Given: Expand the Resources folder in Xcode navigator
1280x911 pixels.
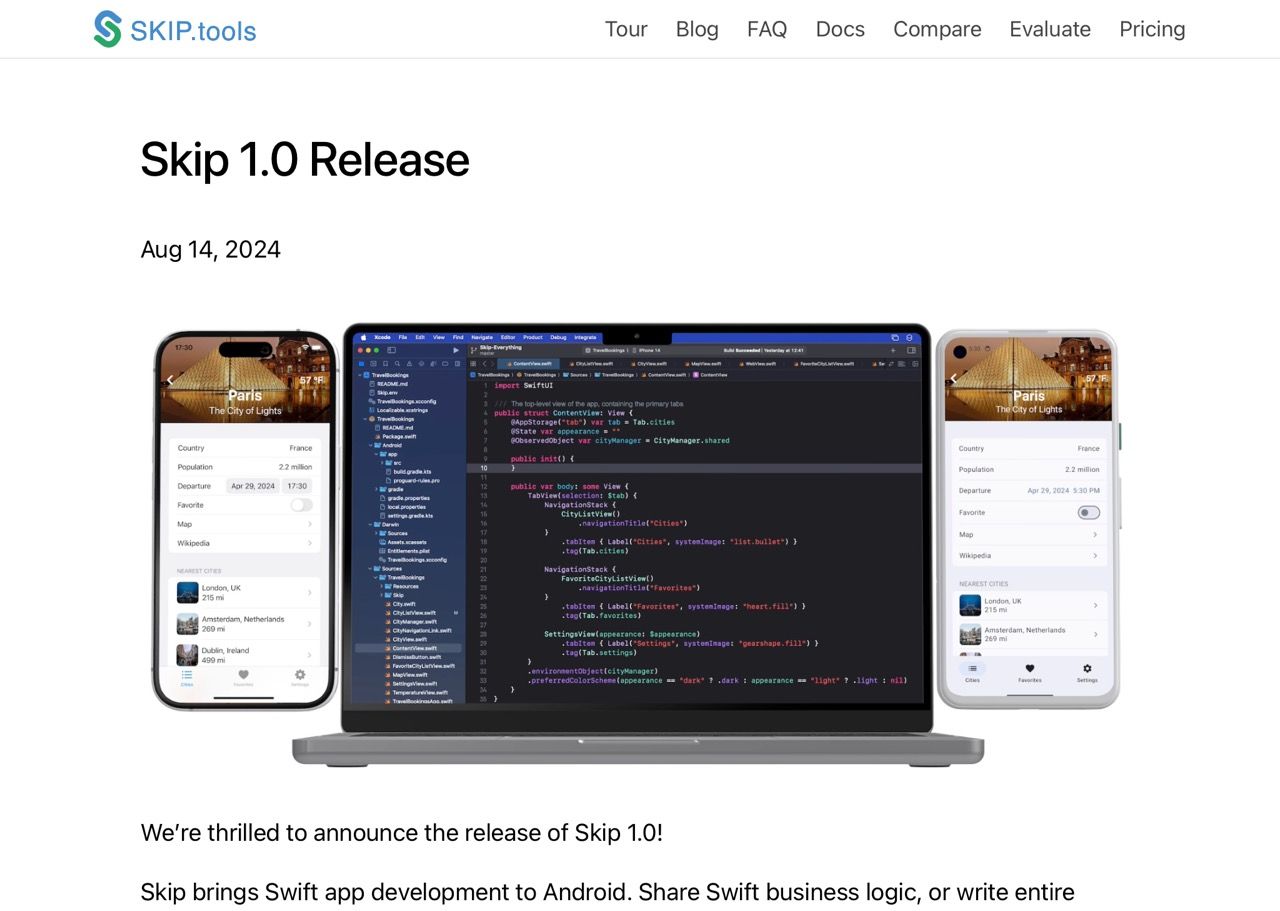Looking at the screenshot, I should coord(381,586).
